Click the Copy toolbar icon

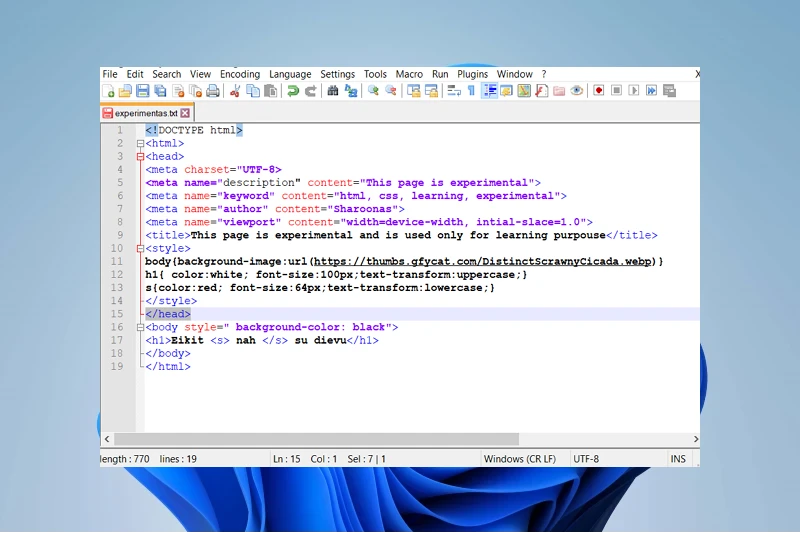coord(253,91)
